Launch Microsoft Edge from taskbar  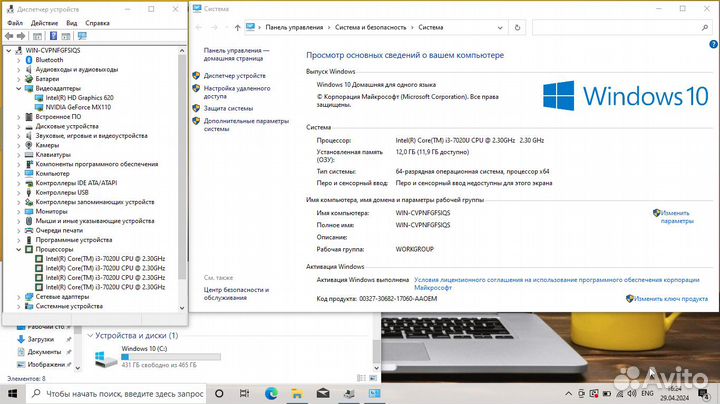(x=271, y=393)
